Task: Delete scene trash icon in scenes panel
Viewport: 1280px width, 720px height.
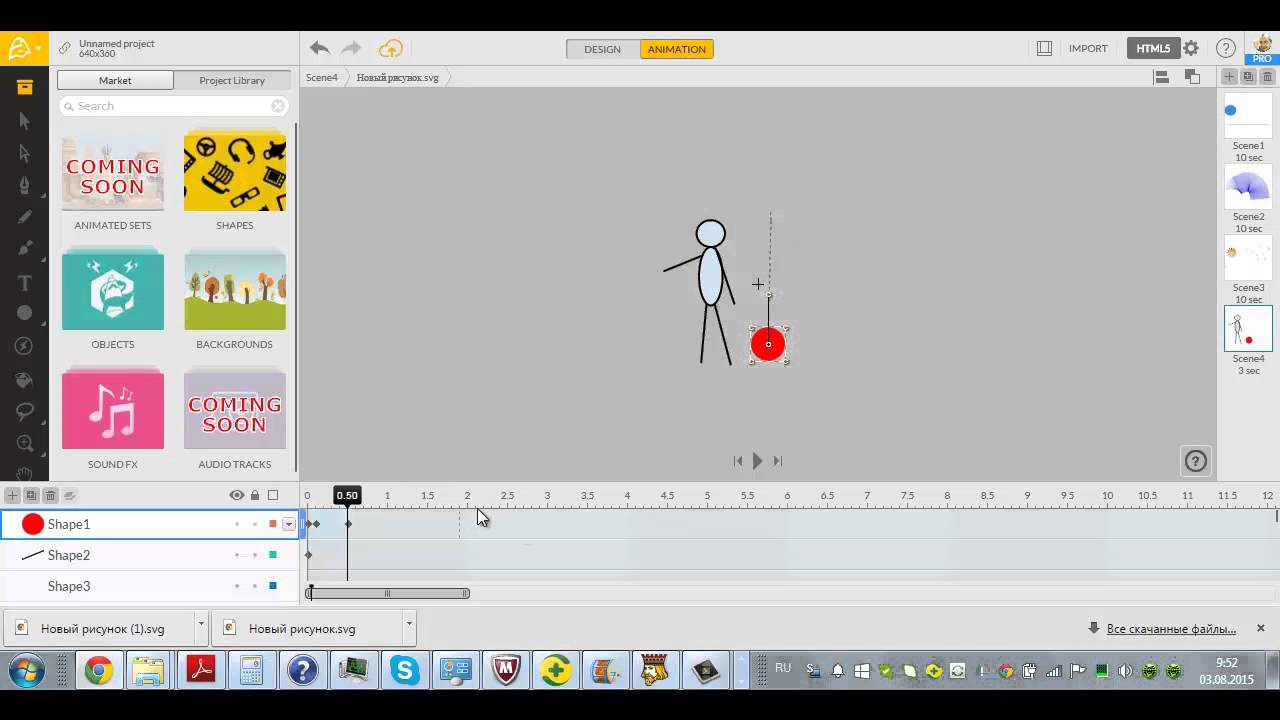Action: pyautogui.click(x=1267, y=77)
